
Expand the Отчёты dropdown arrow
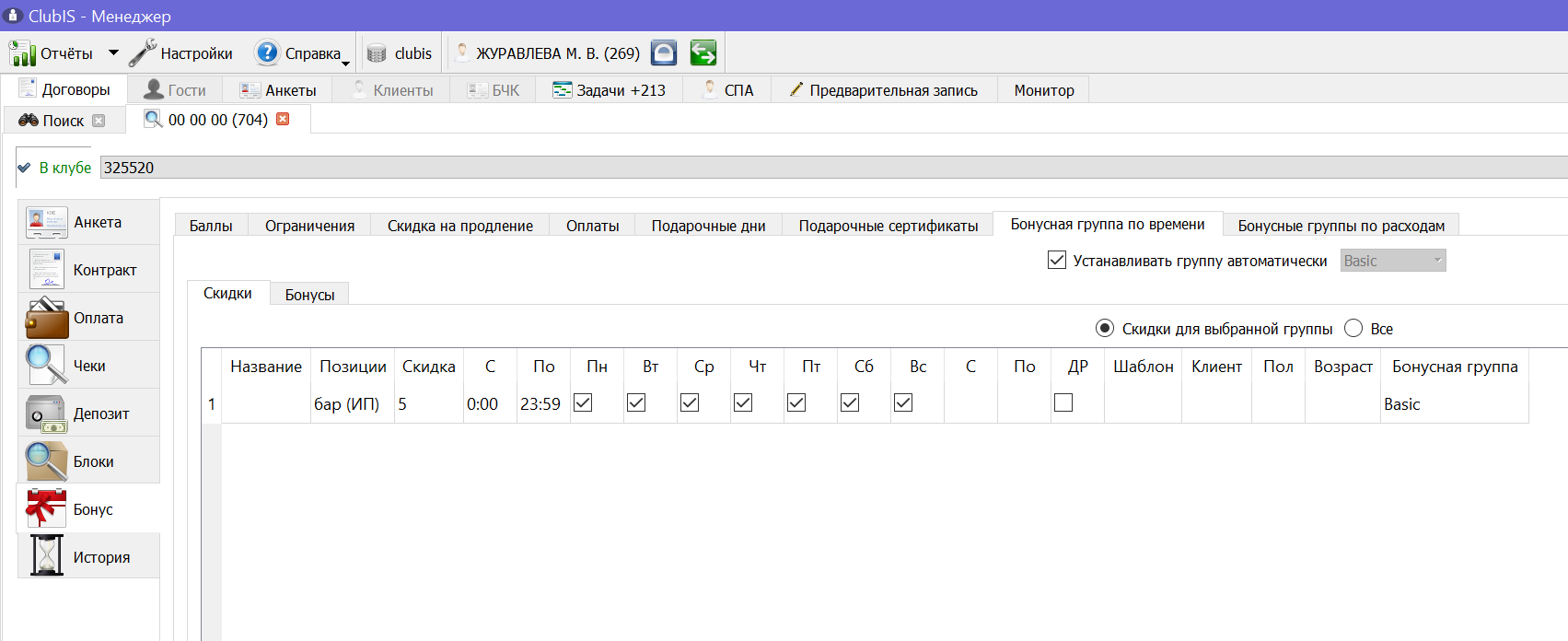click(x=113, y=52)
